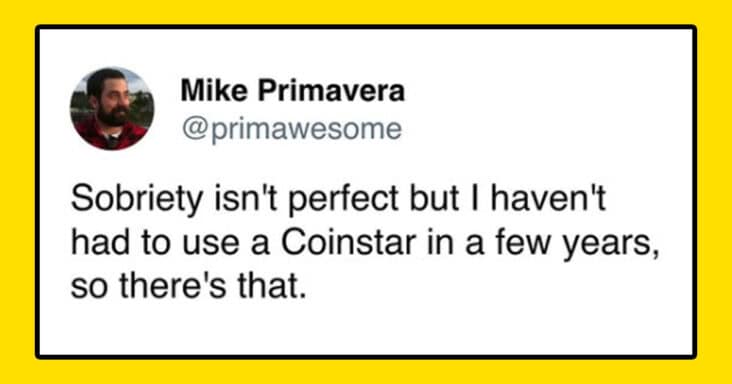Click the @ symbol in the handle
Image resolution: width=732 pixels, height=384 pixels.
pyautogui.click(x=193, y=130)
